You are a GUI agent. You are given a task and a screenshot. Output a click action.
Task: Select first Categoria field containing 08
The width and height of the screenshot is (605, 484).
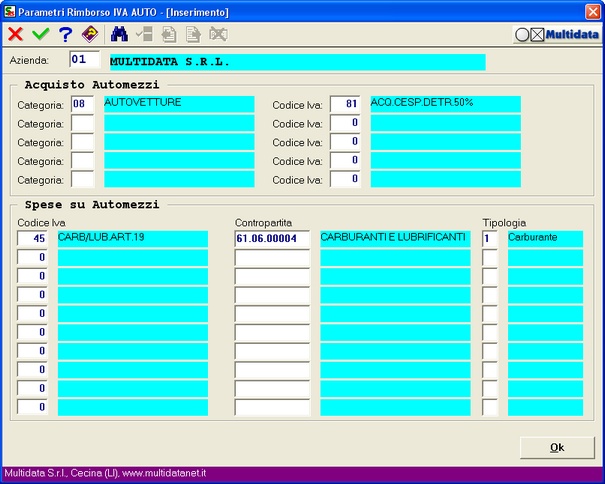83,104
